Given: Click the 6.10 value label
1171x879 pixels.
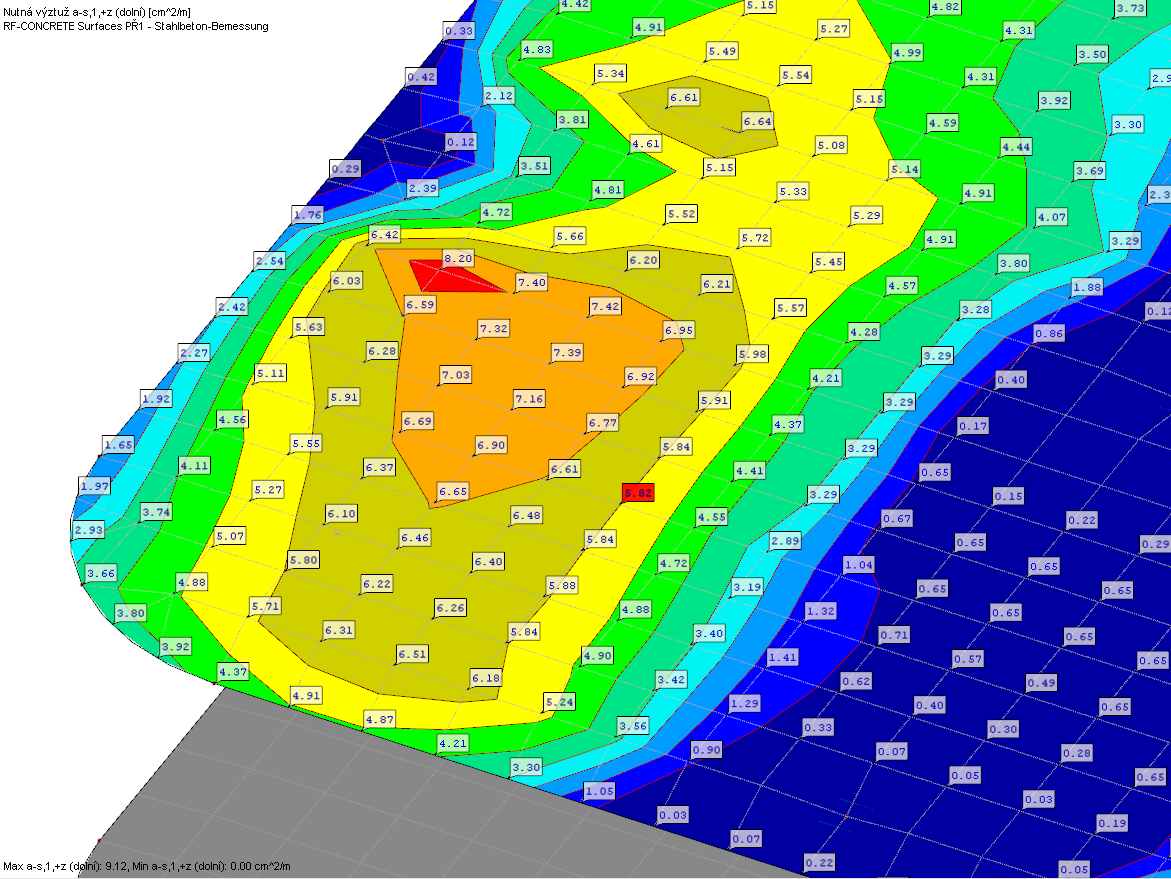Looking at the screenshot, I should 341,514.
